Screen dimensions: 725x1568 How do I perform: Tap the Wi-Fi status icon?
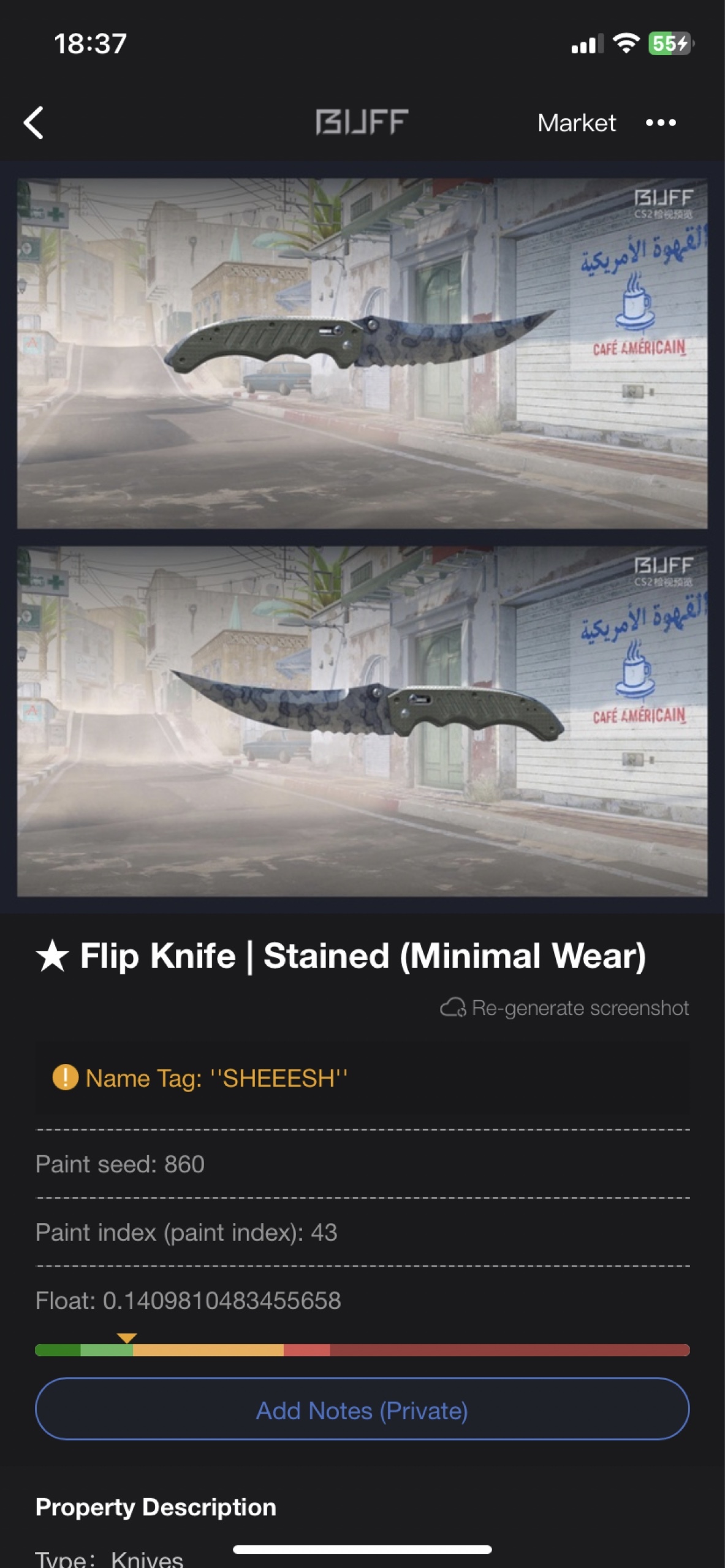point(626,43)
